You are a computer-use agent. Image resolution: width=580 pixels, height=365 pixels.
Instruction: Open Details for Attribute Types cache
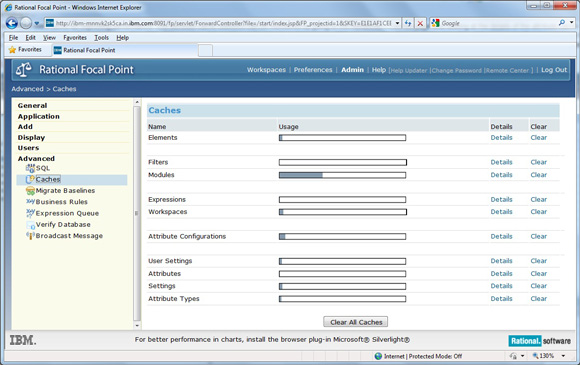(501, 298)
